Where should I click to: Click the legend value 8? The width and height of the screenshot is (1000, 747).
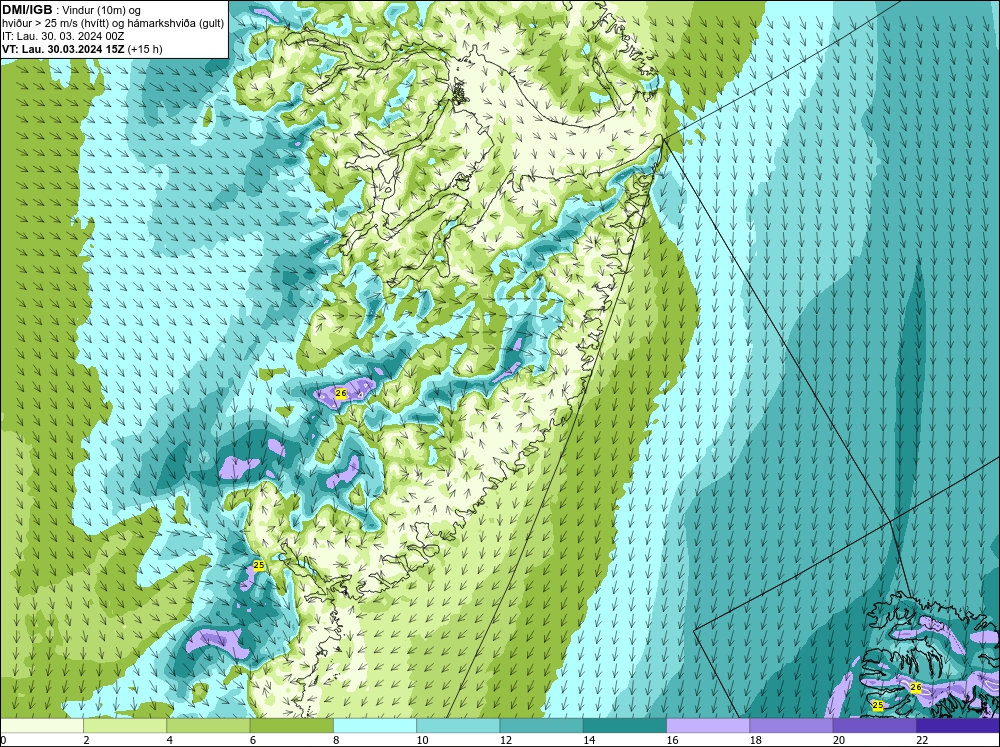(x=336, y=740)
